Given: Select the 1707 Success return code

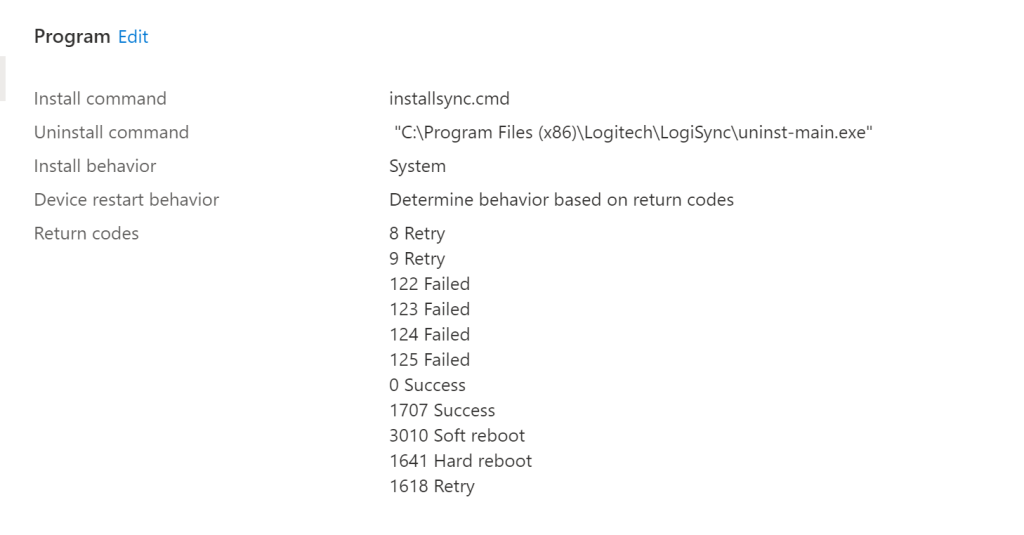Looking at the screenshot, I should pos(442,410).
